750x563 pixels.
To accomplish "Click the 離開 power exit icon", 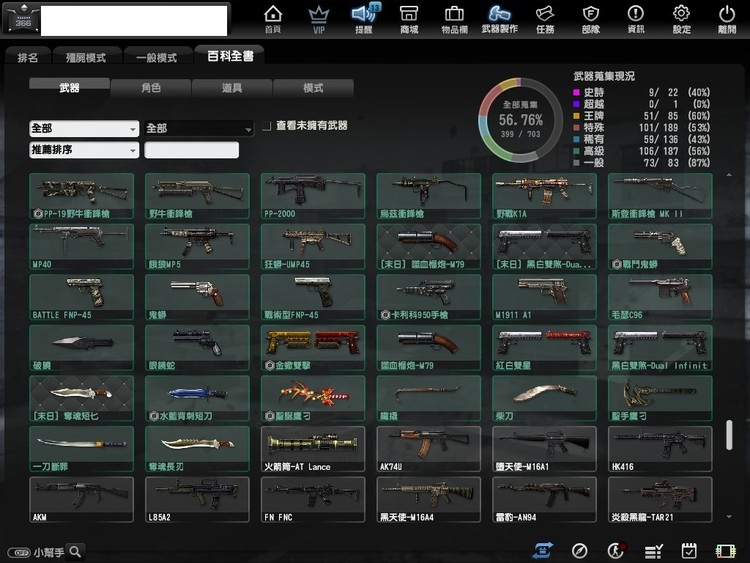I will pos(727,19).
